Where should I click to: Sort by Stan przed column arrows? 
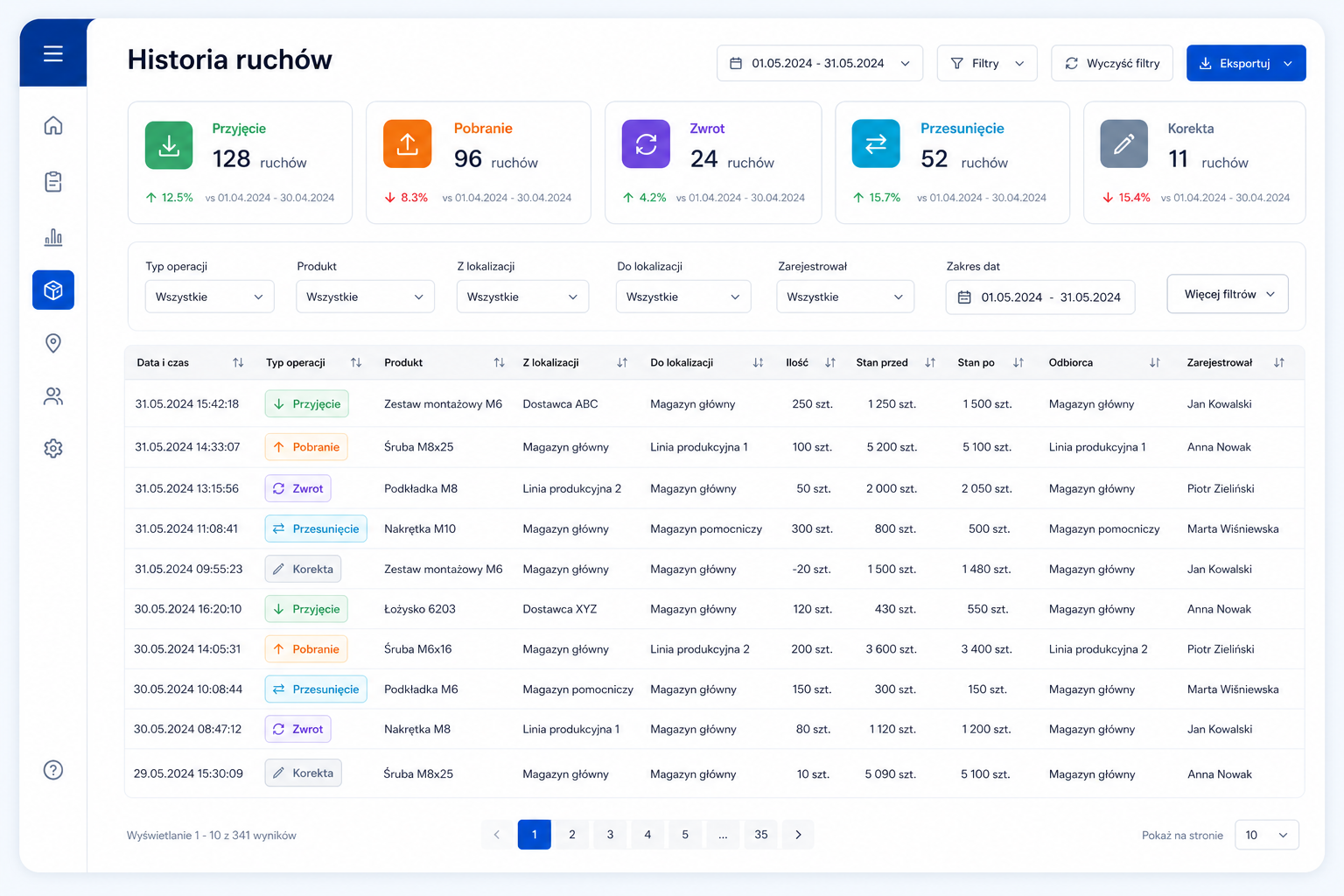930,362
